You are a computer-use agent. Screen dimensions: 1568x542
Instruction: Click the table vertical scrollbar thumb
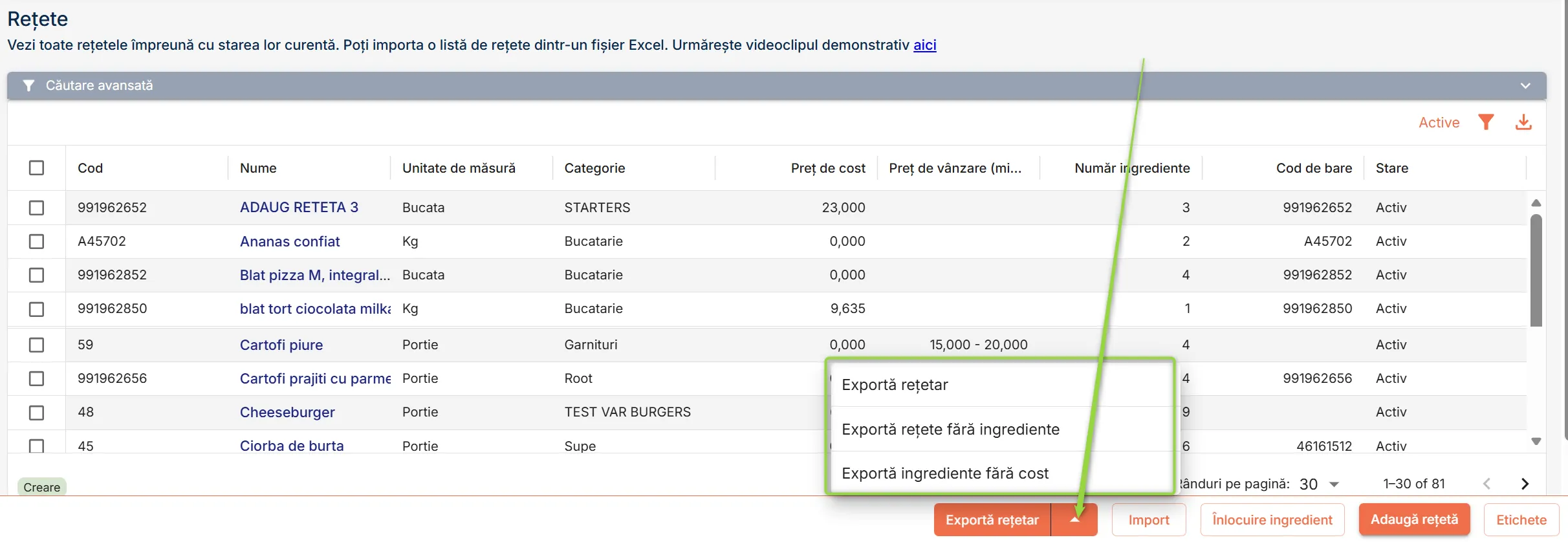[x=1536, y=270]
